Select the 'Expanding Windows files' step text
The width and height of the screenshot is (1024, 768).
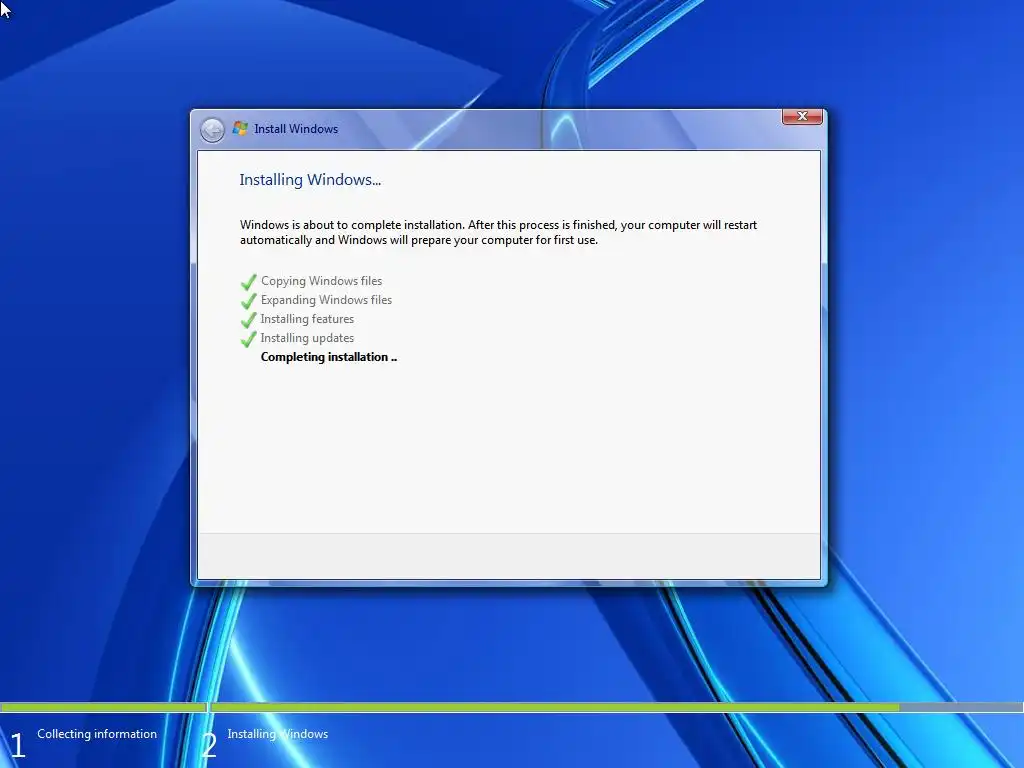click(326, 300)
